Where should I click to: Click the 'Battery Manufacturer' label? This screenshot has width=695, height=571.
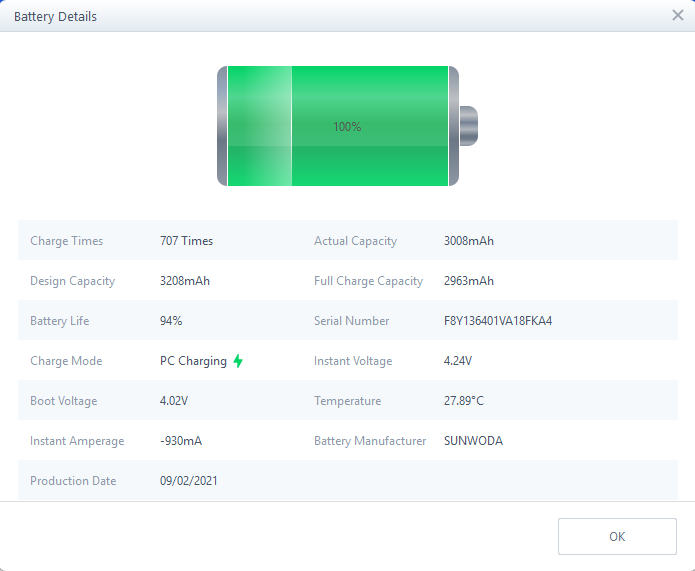(370, 441)
